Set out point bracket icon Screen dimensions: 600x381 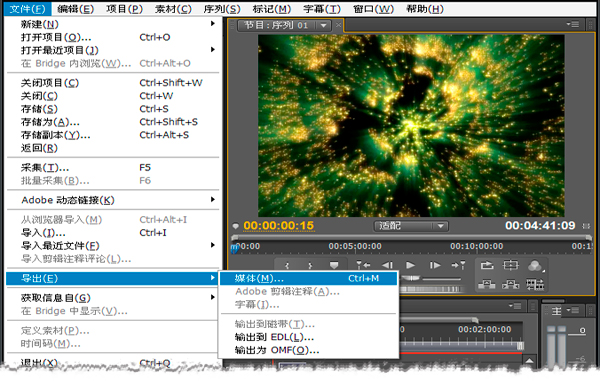click(x=310, y=265)
